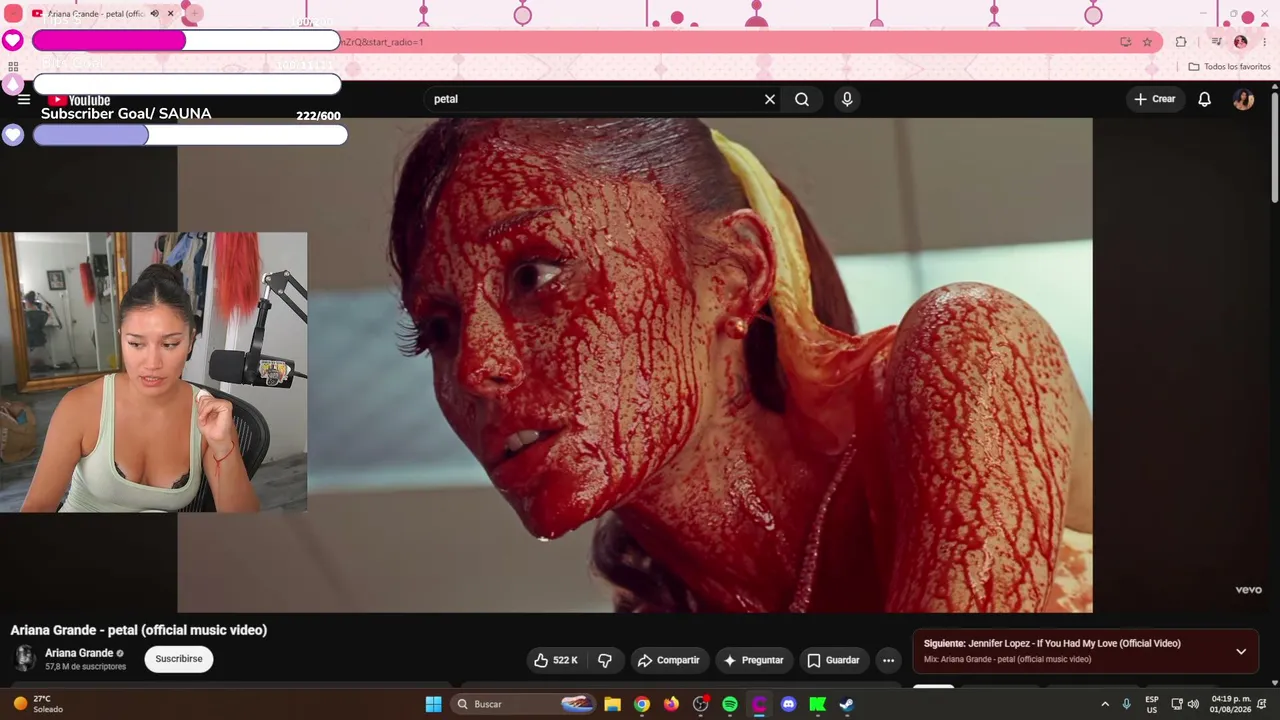
Task: Click the Preguntar ask button
Action: 753,660
